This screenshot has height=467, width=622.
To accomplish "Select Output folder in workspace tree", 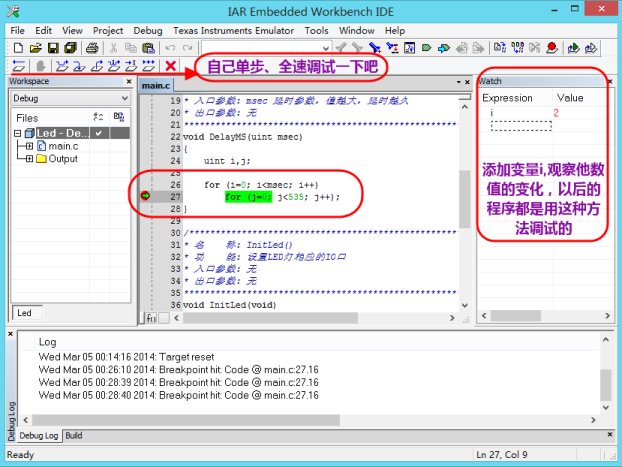I will click(x=63, y=159).
